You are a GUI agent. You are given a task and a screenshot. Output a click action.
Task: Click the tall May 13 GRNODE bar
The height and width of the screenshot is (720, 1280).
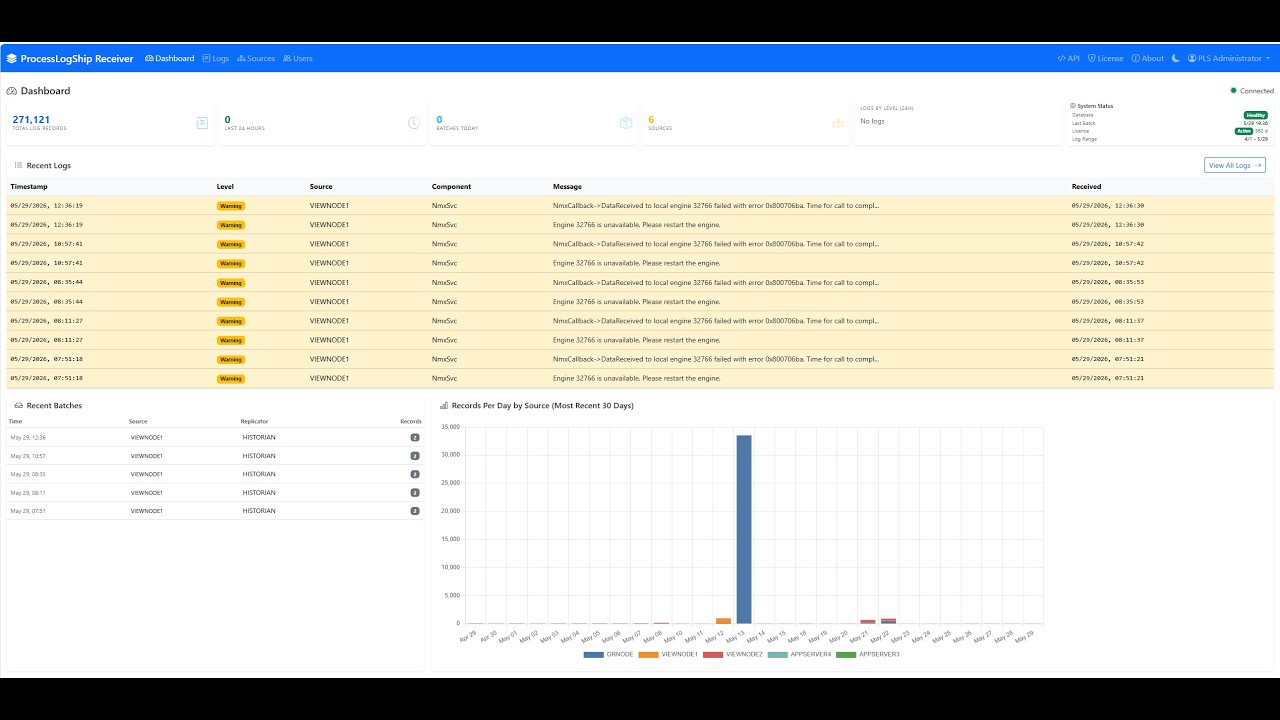(x=744, y=529)
